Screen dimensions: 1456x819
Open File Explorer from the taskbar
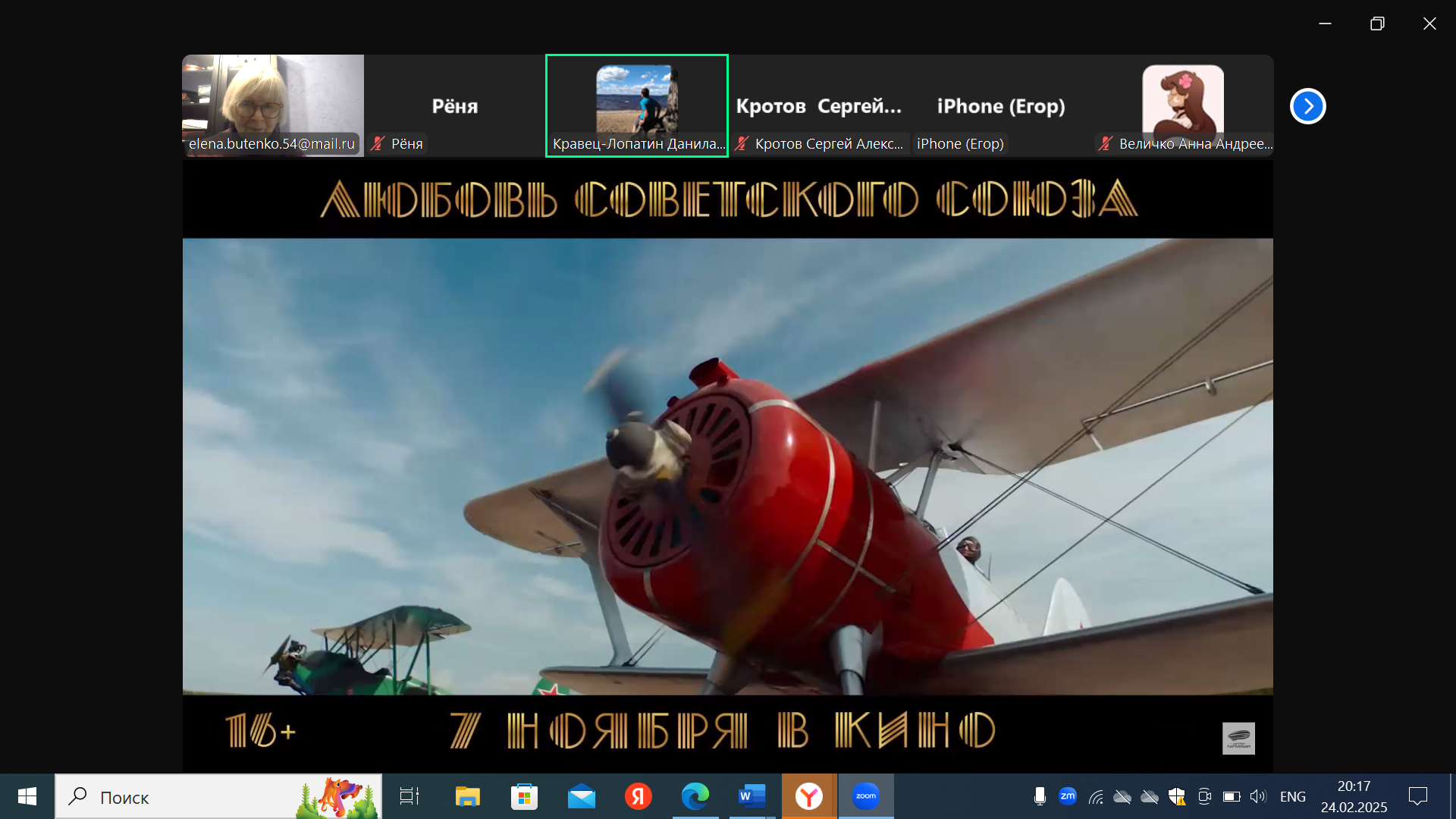coord(467,796)
